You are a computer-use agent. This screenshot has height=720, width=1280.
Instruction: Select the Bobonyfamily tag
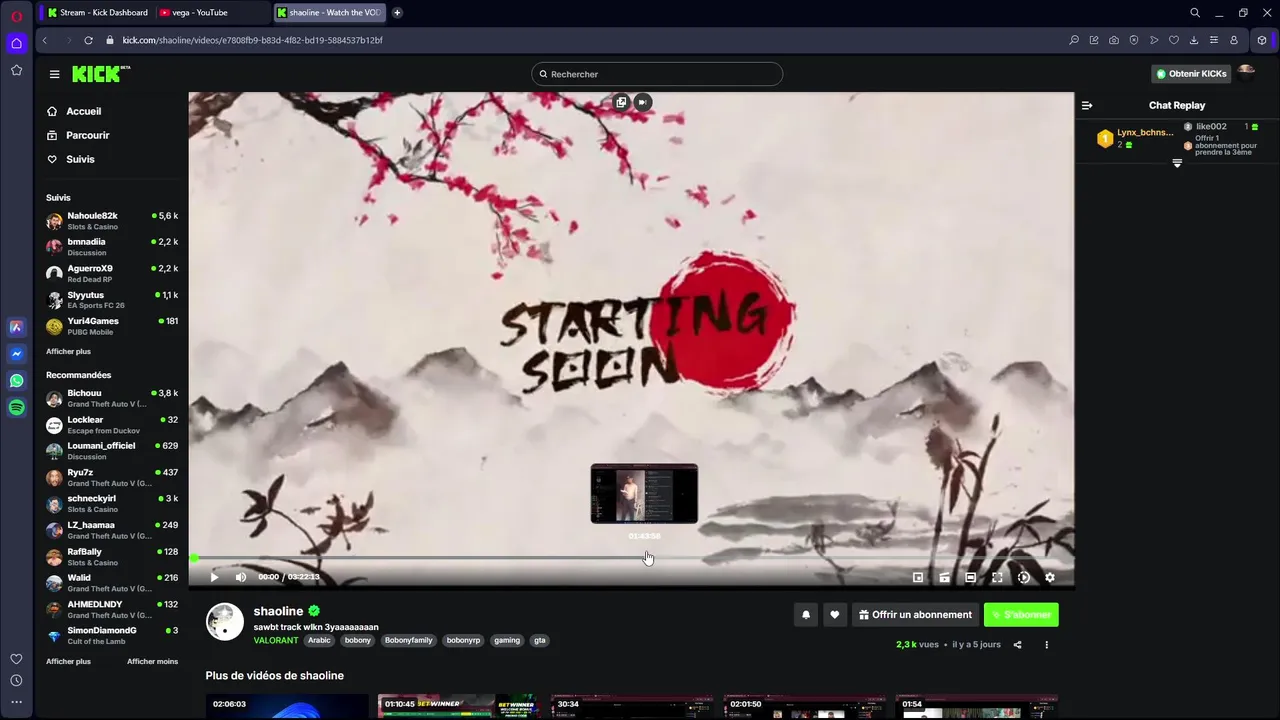[409, 640]
